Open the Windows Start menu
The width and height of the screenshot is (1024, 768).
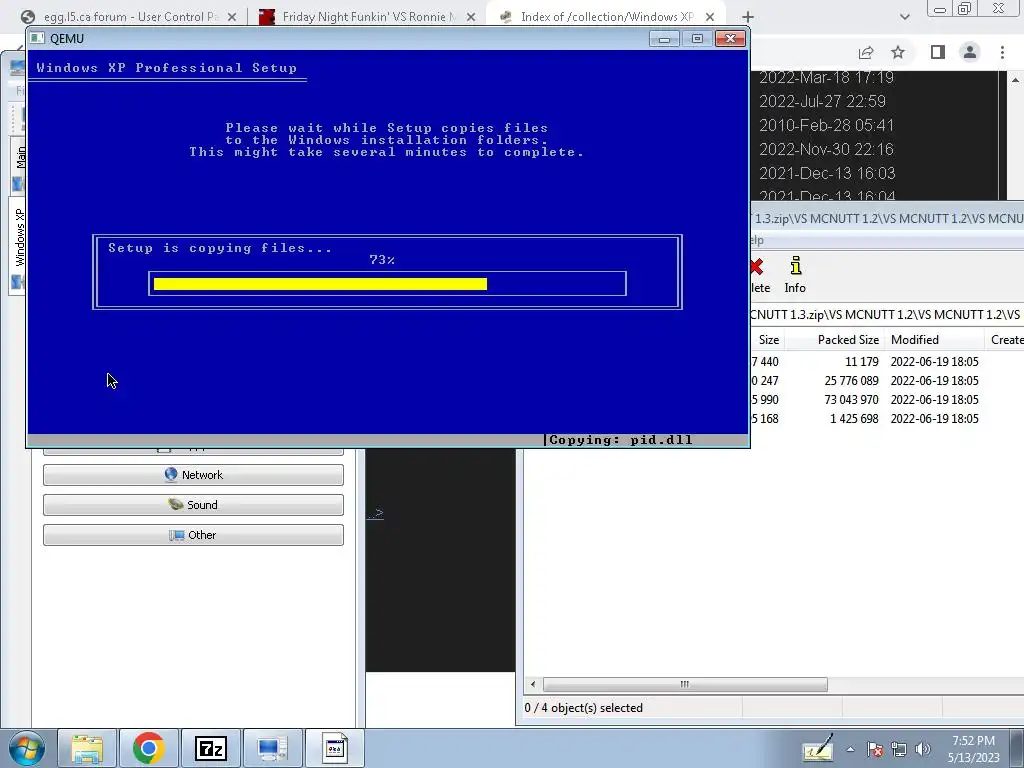pyautogui.click(x=25, y=748)
